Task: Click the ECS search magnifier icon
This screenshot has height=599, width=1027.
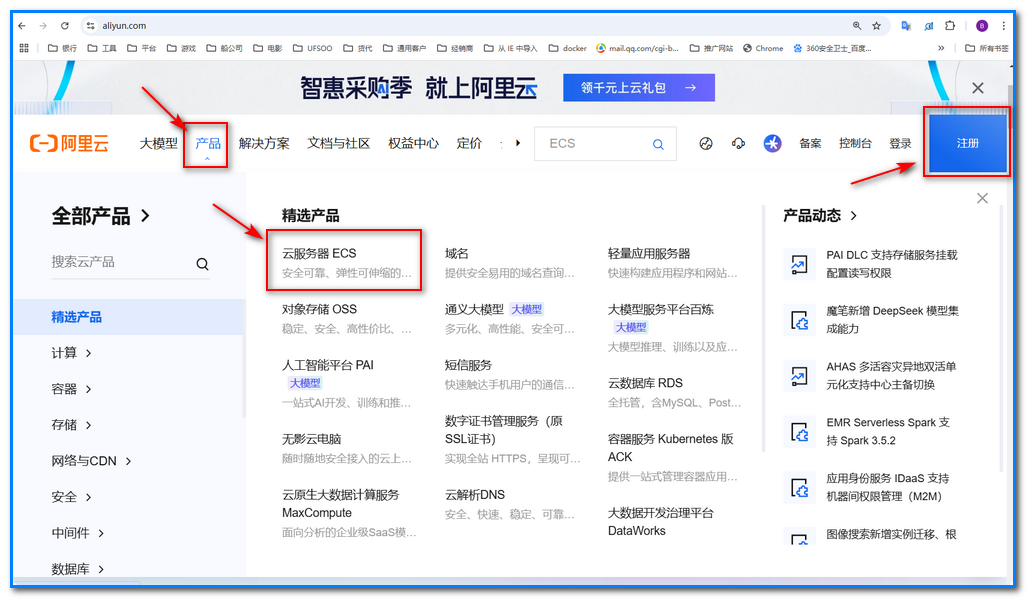Action: [658, 144]
